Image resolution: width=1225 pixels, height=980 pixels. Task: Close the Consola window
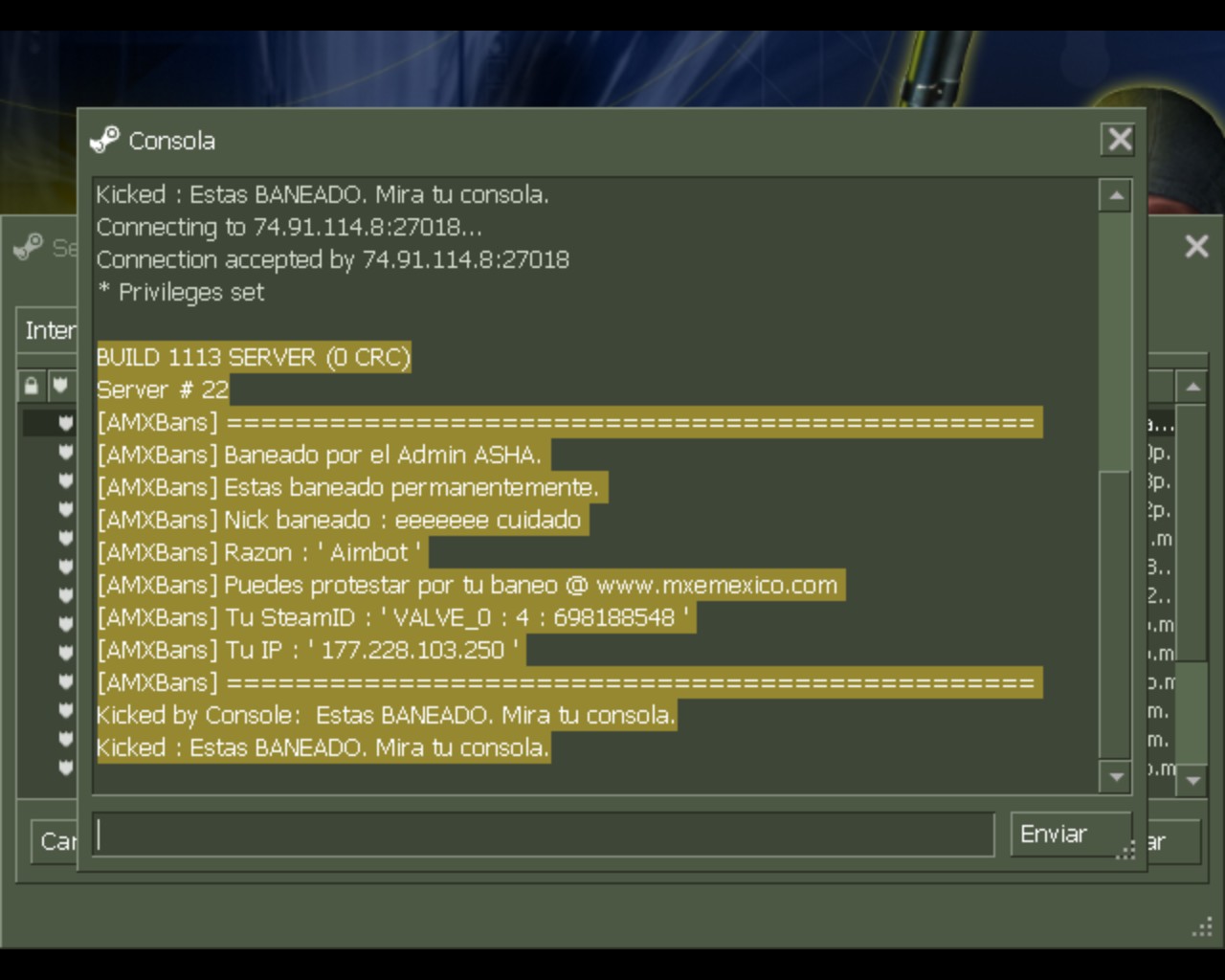pos(1119,140)
